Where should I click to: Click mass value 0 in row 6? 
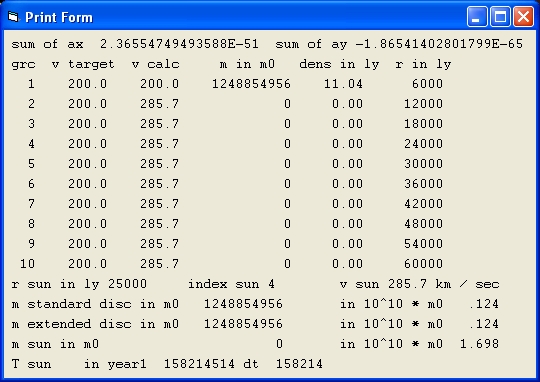coord(287,184)
